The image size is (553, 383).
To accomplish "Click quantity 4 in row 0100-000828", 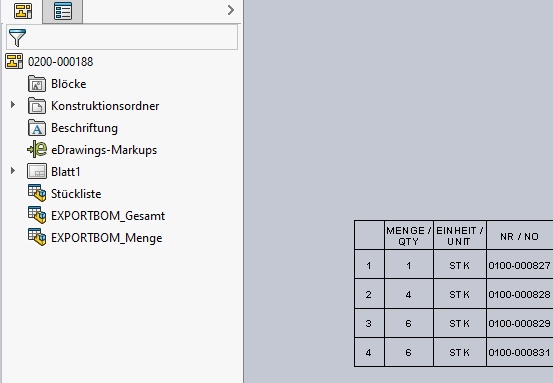I will click(409, 294).
